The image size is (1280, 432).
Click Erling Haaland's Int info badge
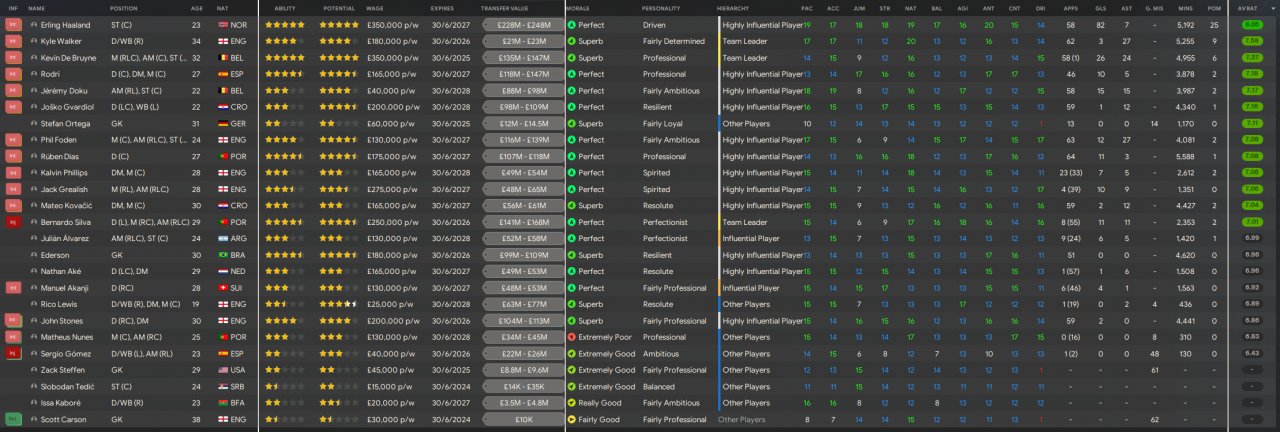(x=14, y=25)
